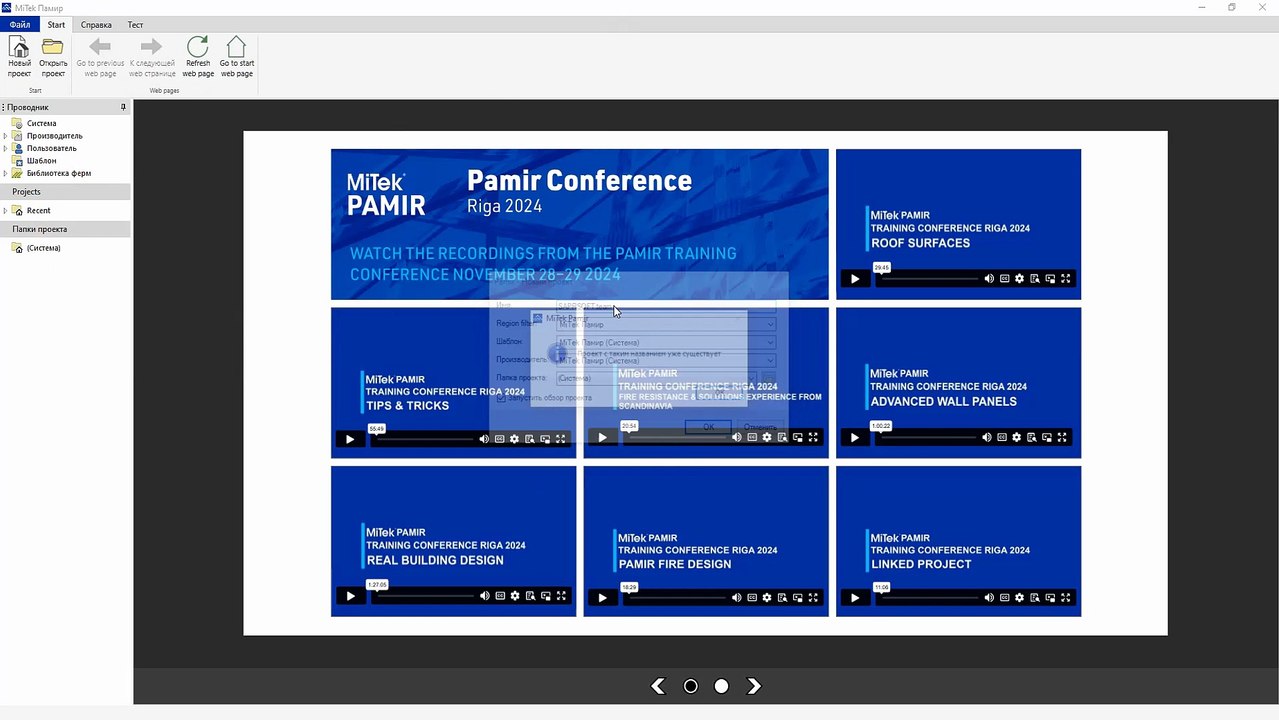The width and height of the screenshot is (1279, 720).
Task: Go to next slide with right chevron
Action: click(754, 686)
